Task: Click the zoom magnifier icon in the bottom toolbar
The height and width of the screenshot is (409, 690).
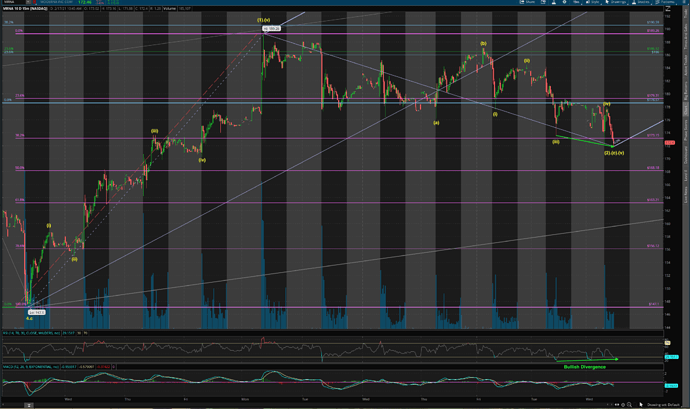Action: 629,404
